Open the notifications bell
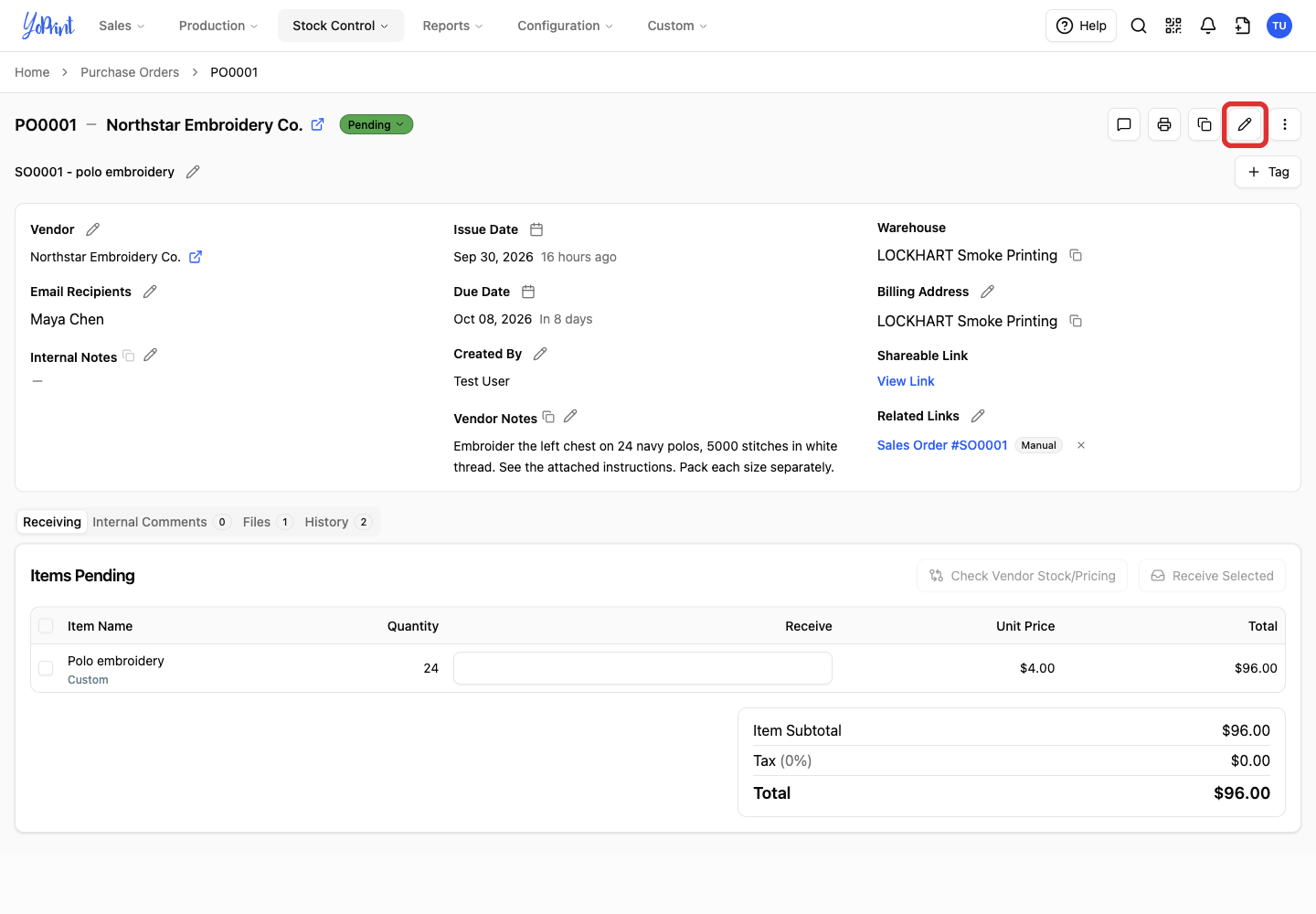This screenshot has height=914, width=1316. 1208,26
